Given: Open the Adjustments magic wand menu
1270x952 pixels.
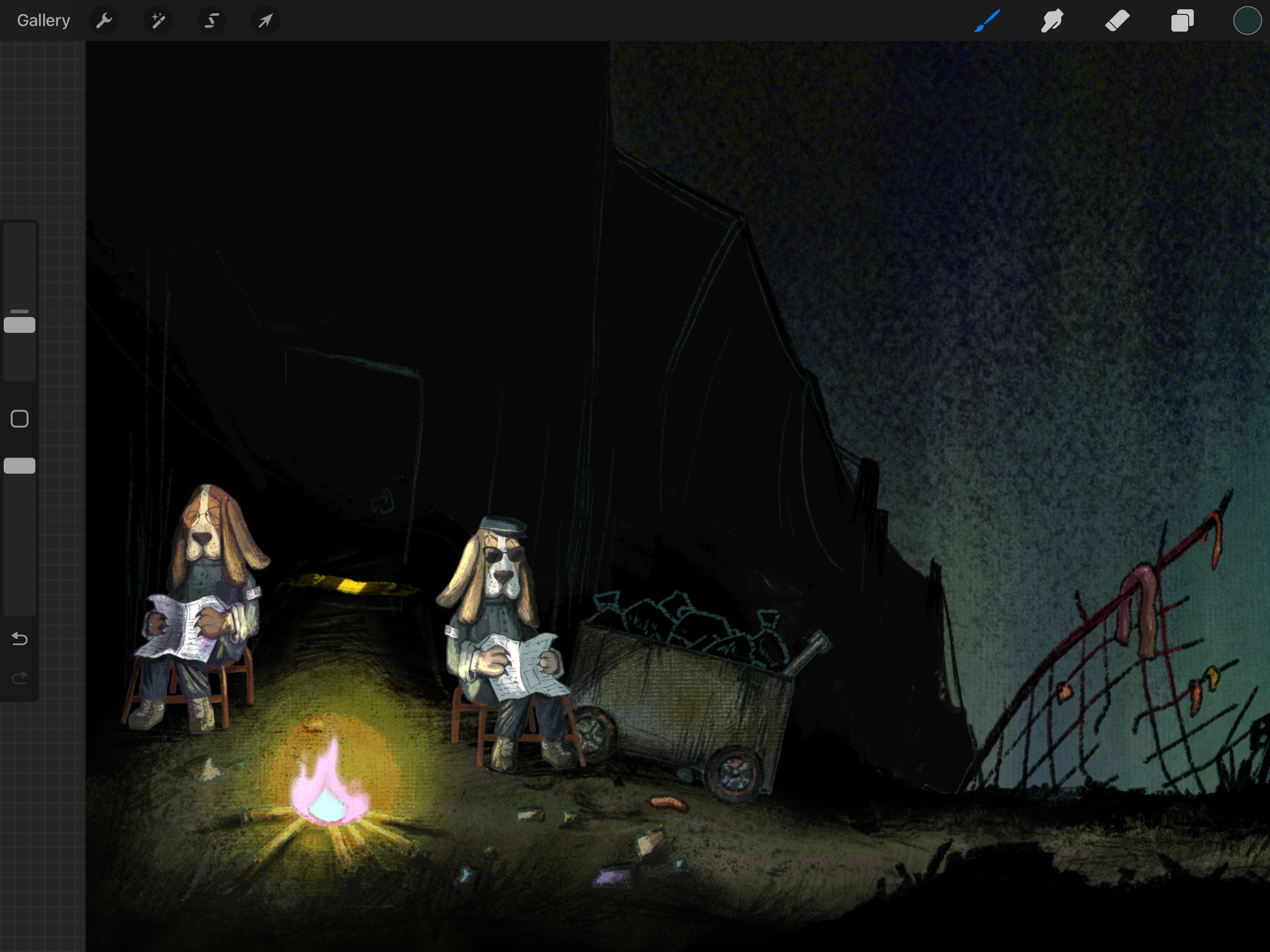Looking at the screenshot, I should pyautogui.click(x=157, y=21).
